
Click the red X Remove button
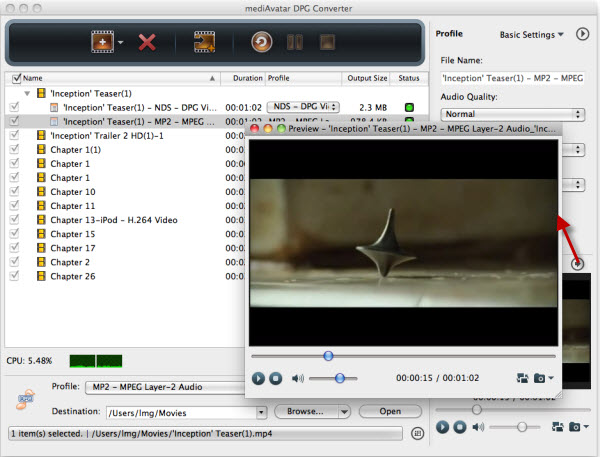[147, 42]
